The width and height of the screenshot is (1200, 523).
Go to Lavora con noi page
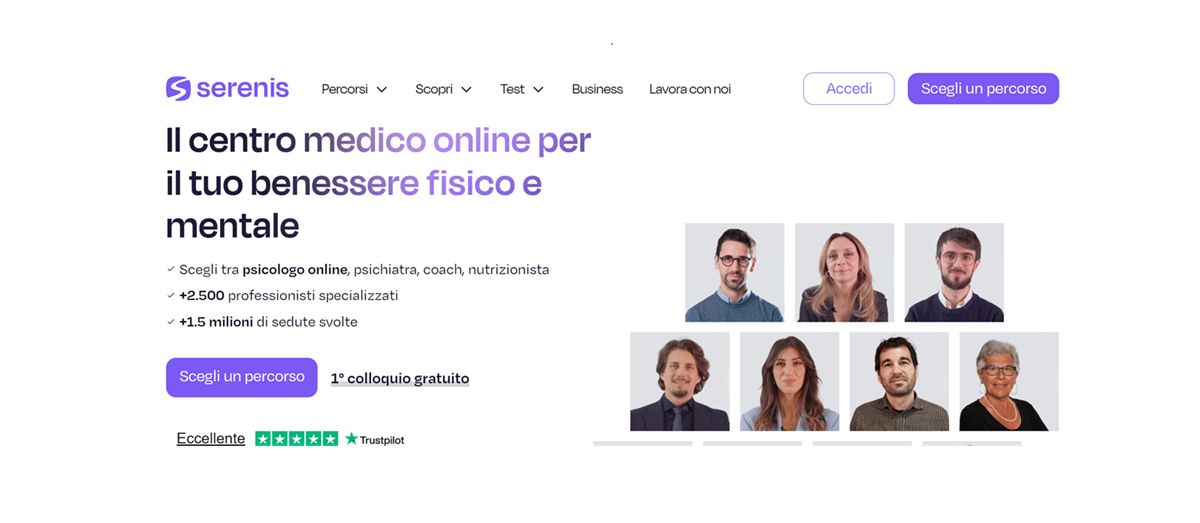click(690, 89)
